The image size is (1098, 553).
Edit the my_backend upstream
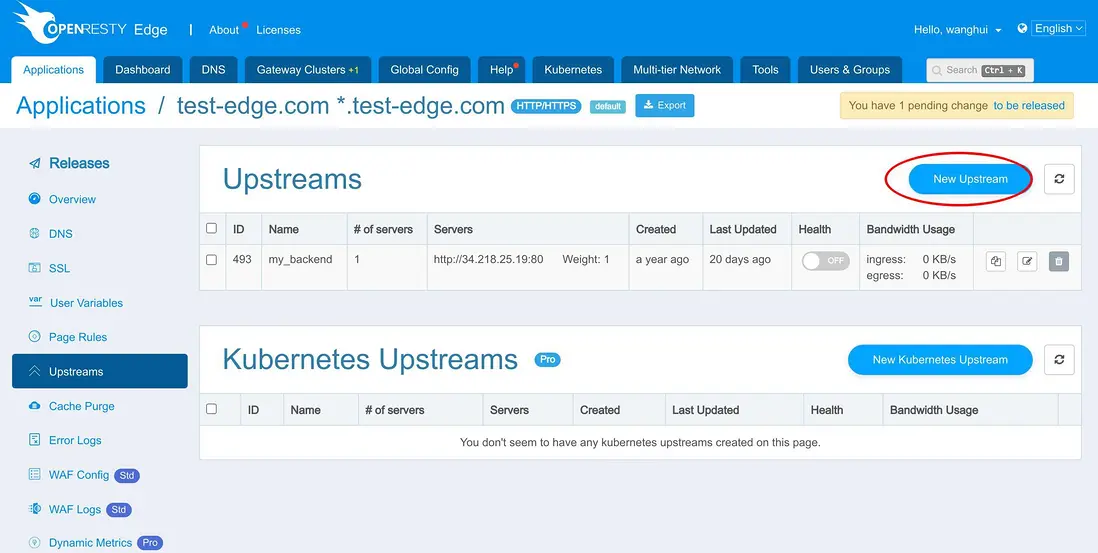1027,261
